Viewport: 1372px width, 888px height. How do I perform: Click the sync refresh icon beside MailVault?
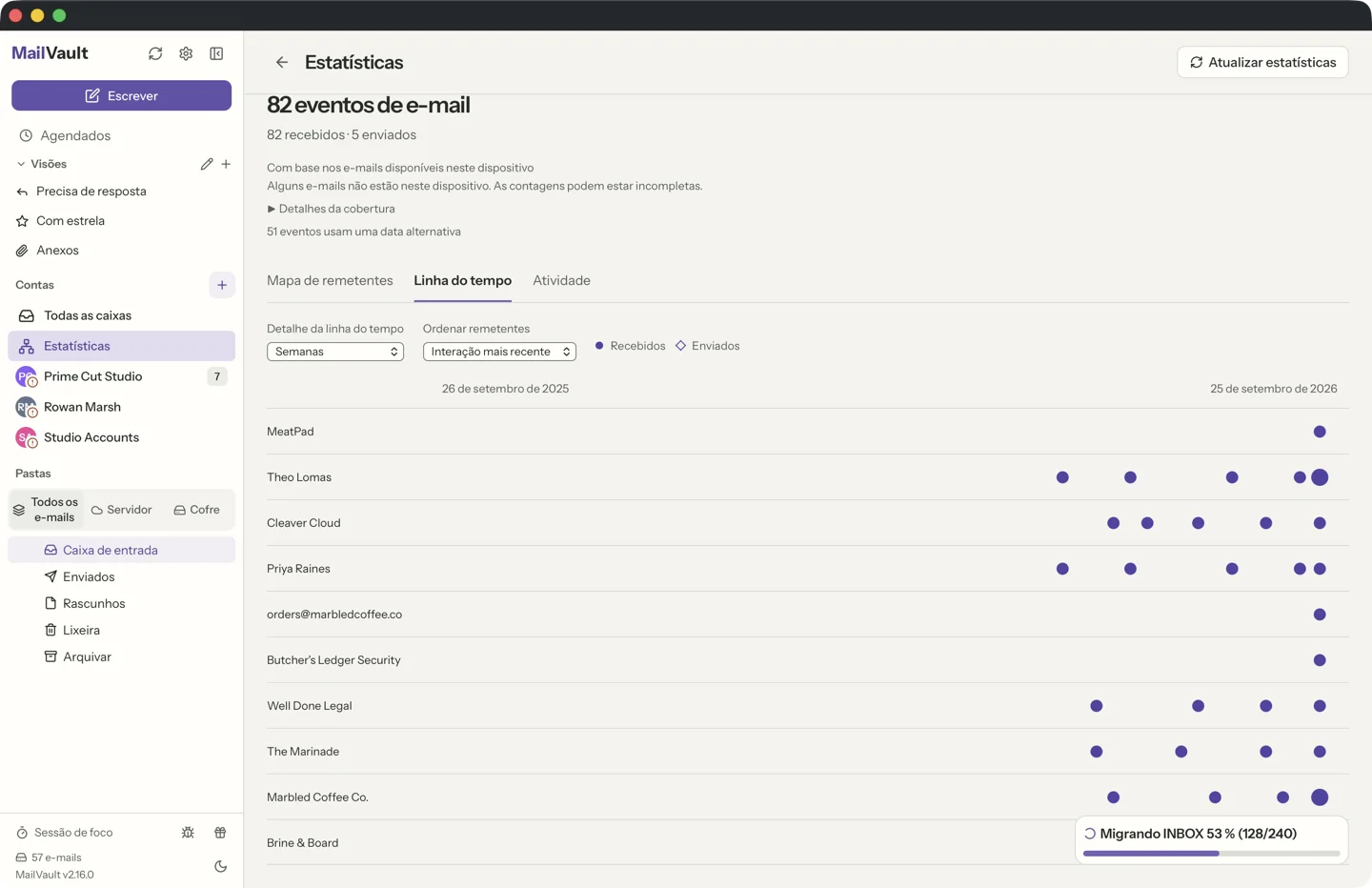(155, 53)
